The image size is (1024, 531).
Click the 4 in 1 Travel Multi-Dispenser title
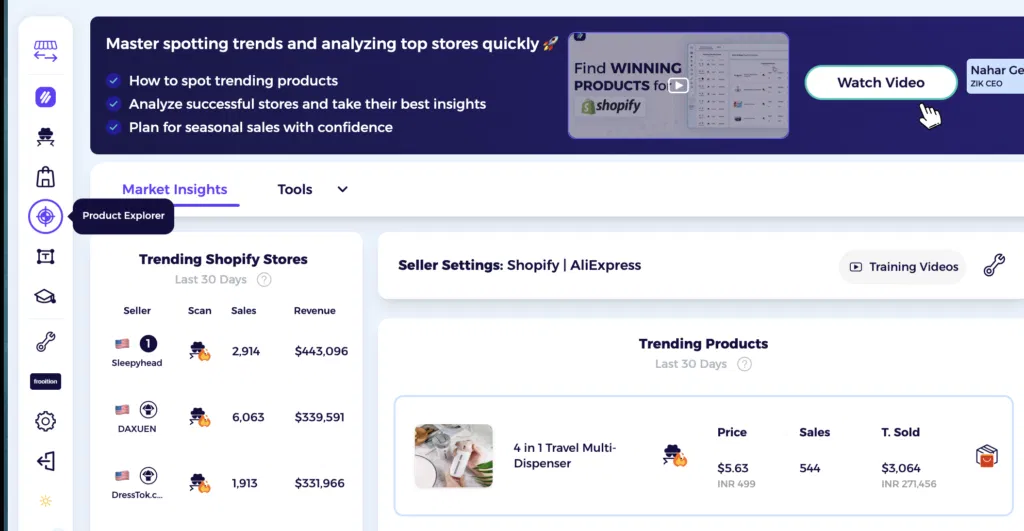point(564,455)
